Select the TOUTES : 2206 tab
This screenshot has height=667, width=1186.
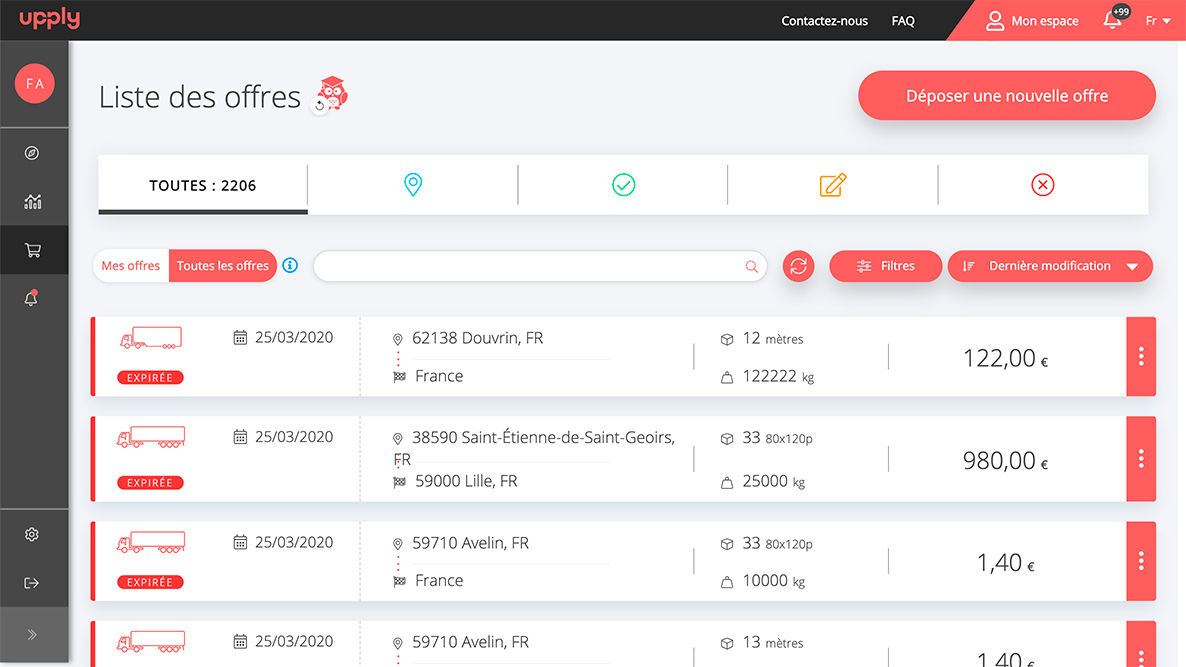click(203, 185)
